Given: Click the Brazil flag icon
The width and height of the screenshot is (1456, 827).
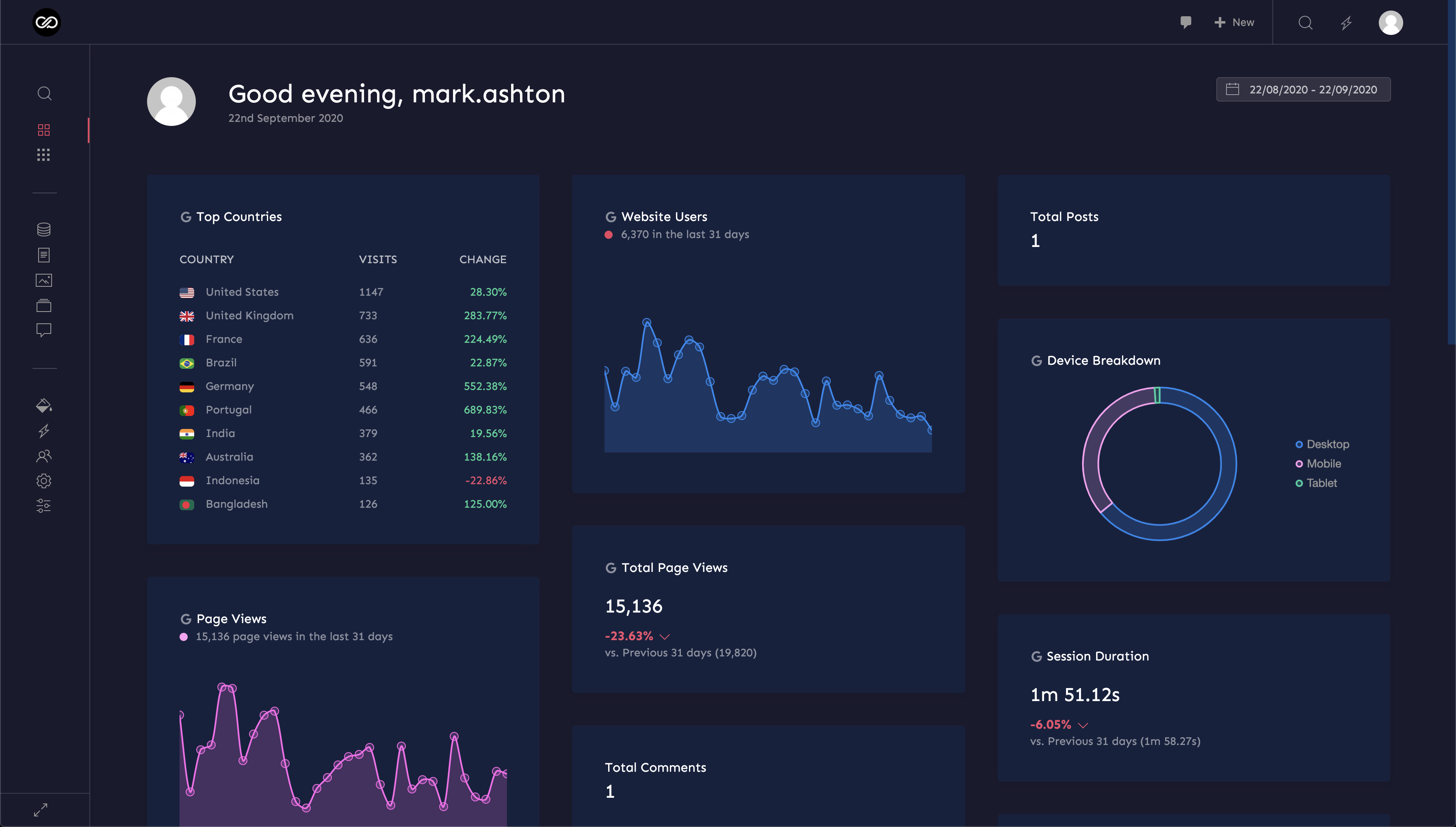Looking at the screenshot, I should [187, 363].
